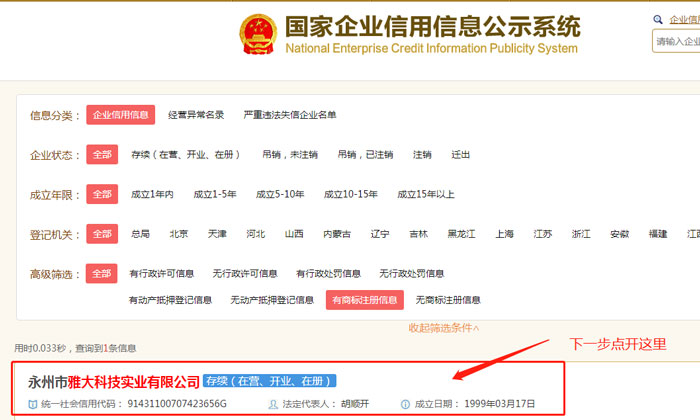This screenshot has width=700, height=420.
Task: Collapse filters via 收起筛选条件
Action: coord(443,327)
